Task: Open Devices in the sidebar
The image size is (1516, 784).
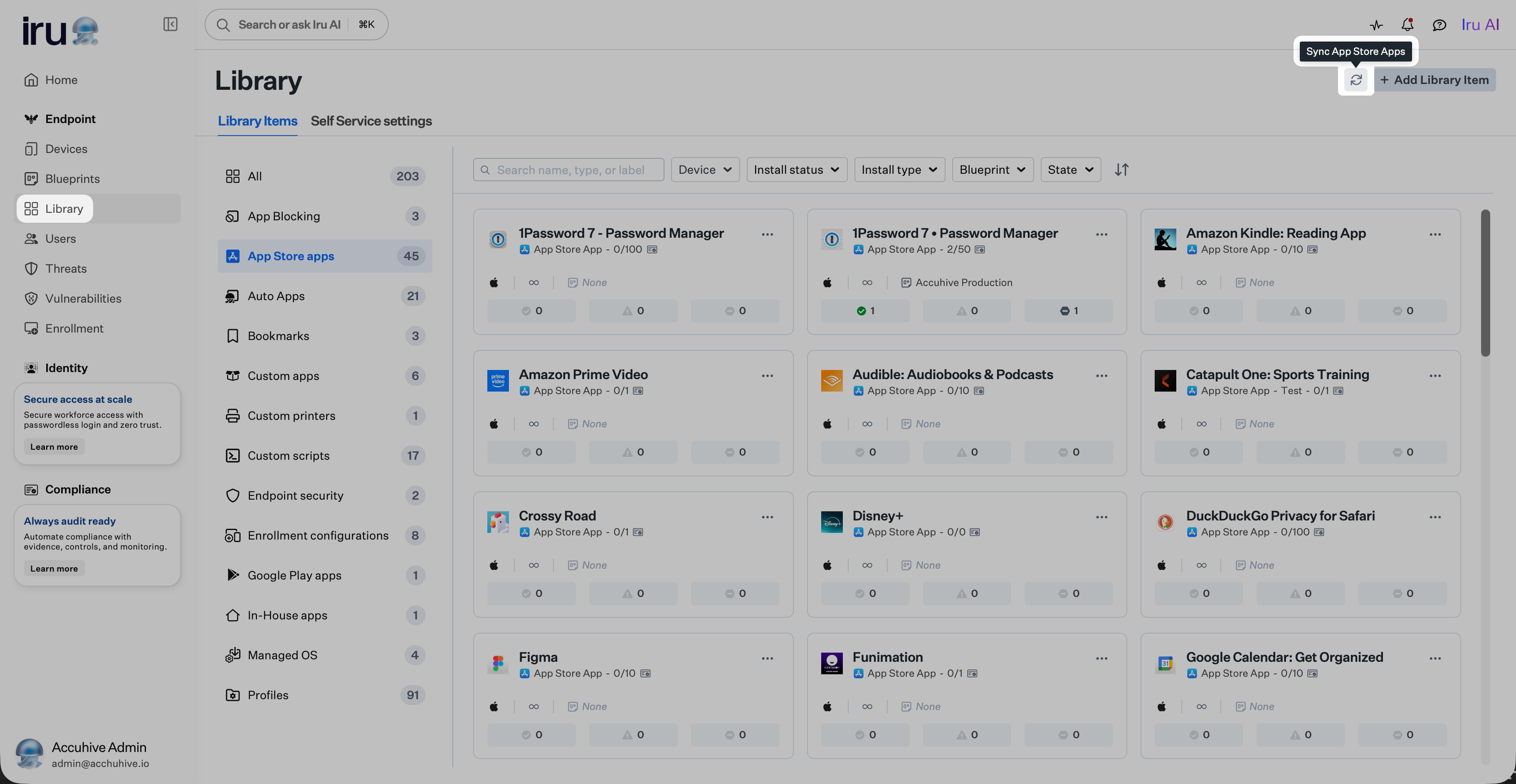Action: coord(66,149)
